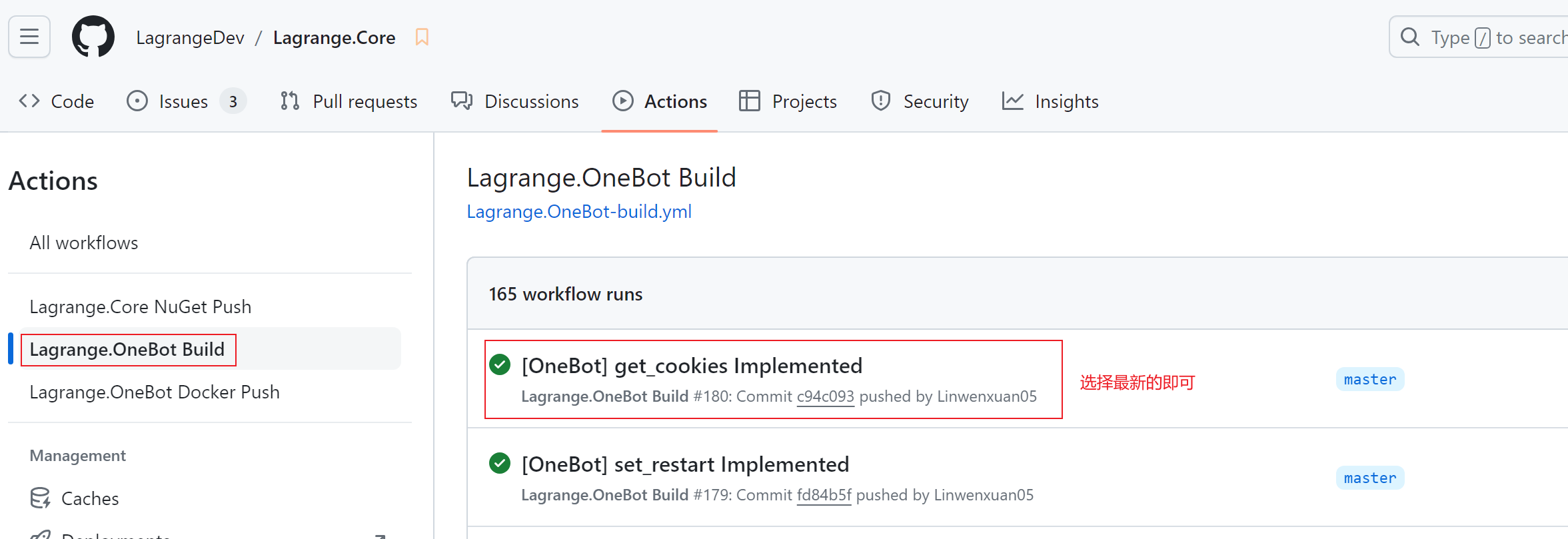This screenshot has width=1568, height=539.
Task: Select Lagrange.OneBot Docker Push workflow
Action: point(155,392)
